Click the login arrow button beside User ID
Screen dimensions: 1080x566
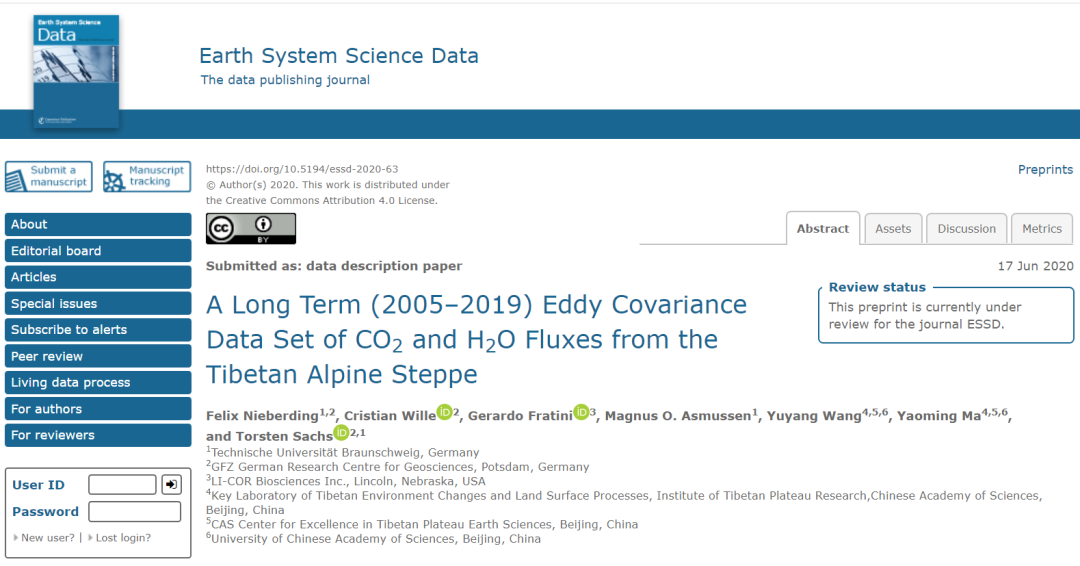171,485
